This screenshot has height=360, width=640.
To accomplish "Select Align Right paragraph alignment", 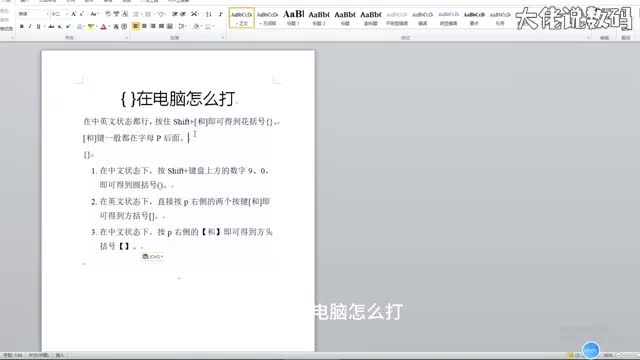I will tap(153, 26).
